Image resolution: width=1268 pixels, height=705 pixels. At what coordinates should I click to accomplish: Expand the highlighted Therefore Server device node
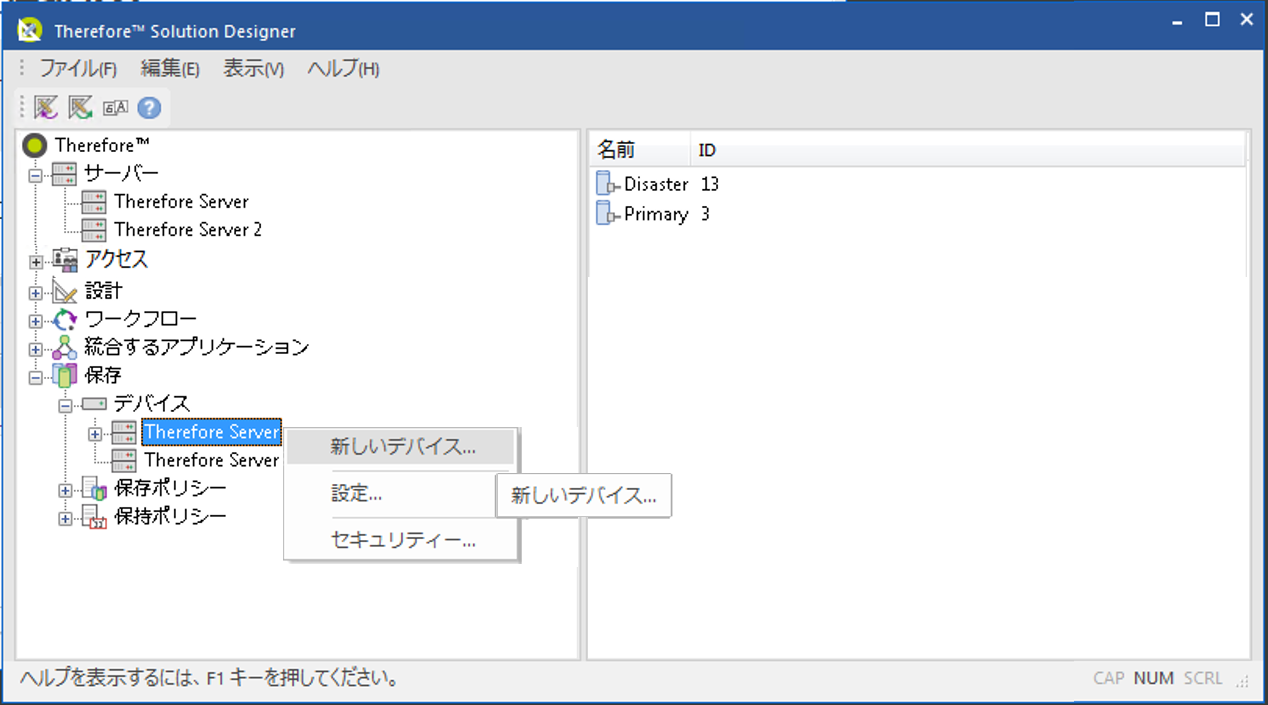tap(95, 434)
